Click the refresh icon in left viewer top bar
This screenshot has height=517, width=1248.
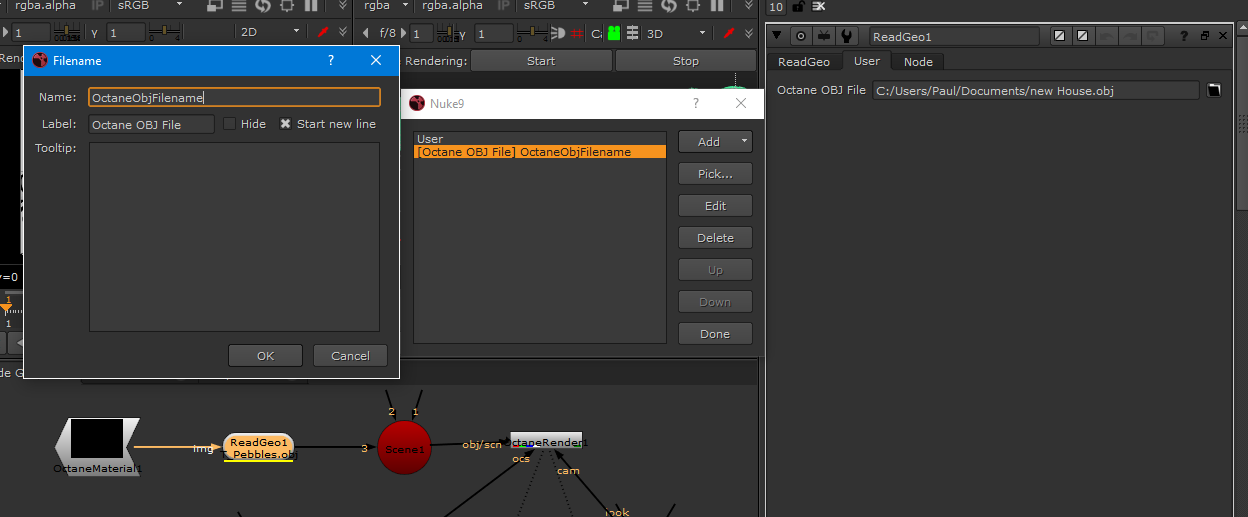click(263, 6)
